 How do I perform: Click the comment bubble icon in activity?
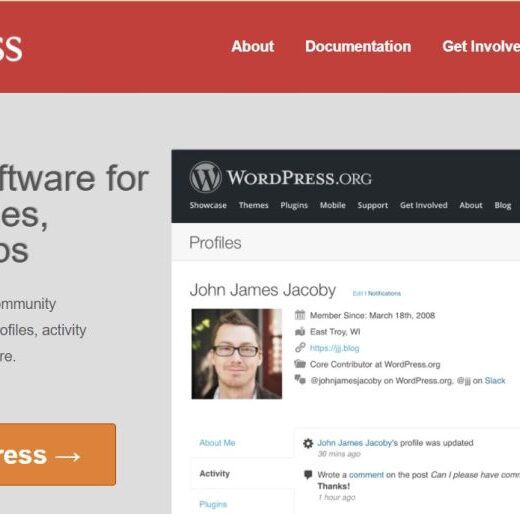[308, 474]
